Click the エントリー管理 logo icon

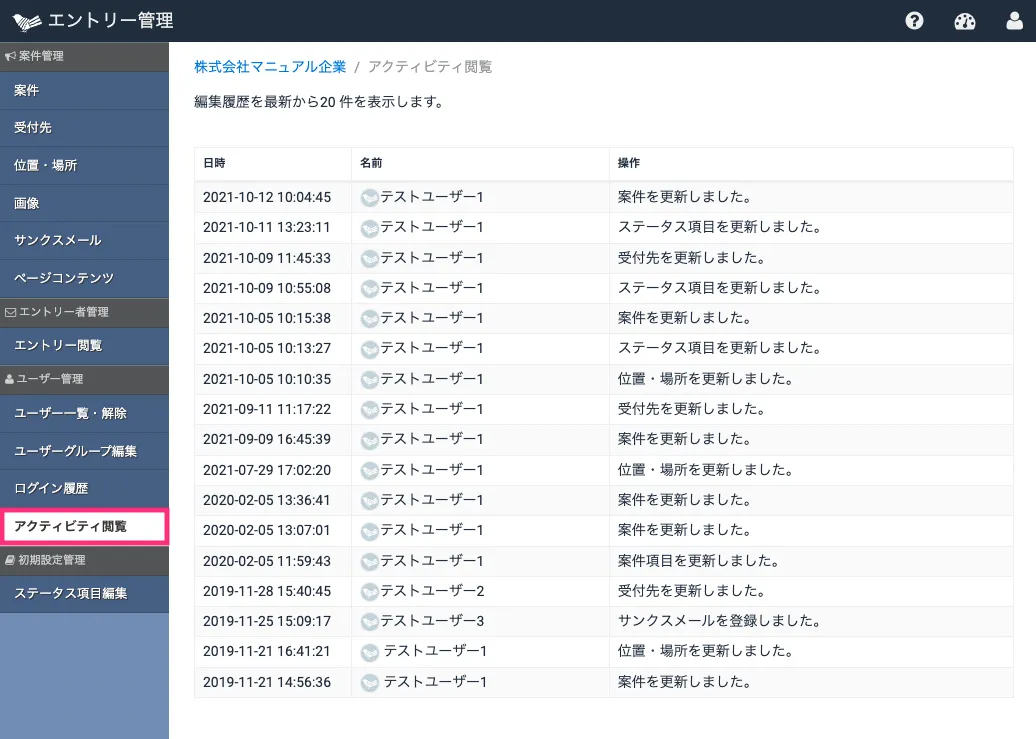[28, 21]
